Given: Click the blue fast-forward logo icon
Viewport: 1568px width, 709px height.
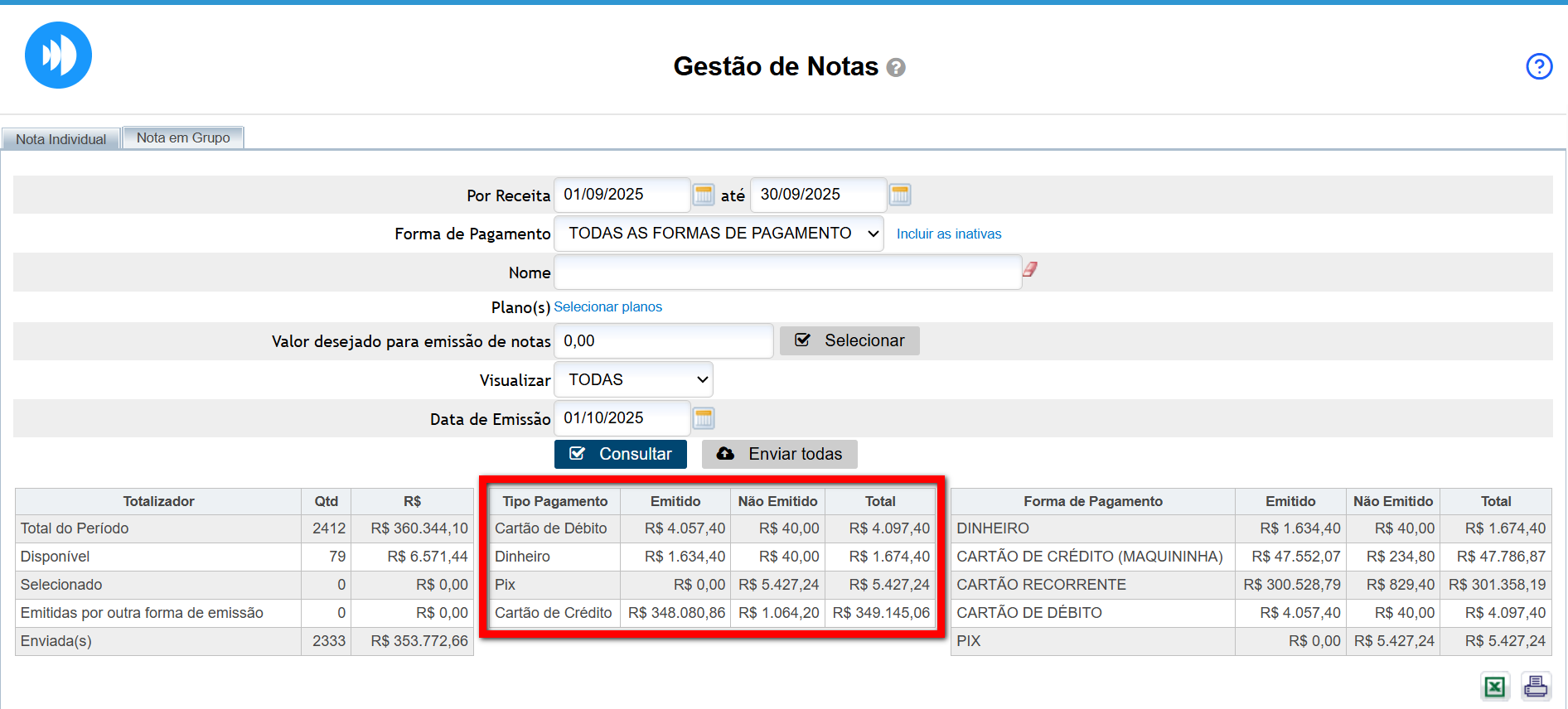Looking at the screenshot, I should tap(58, 55).
